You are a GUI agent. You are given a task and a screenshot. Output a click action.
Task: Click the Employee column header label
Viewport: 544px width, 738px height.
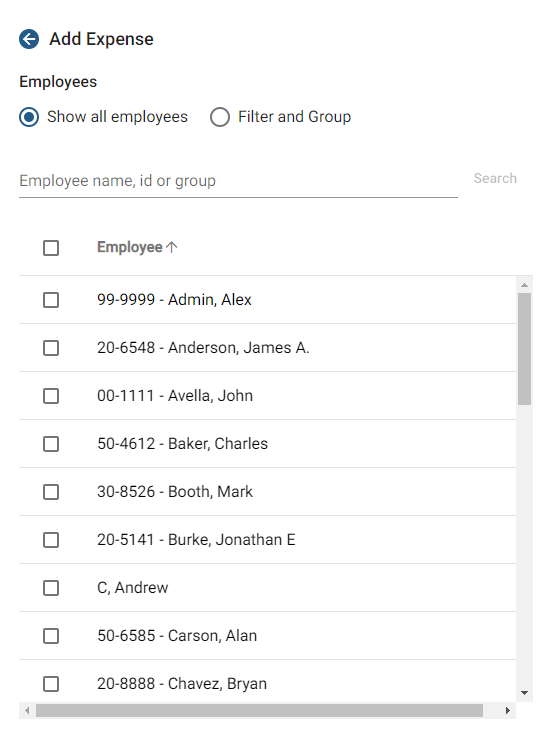click(129, 247)
